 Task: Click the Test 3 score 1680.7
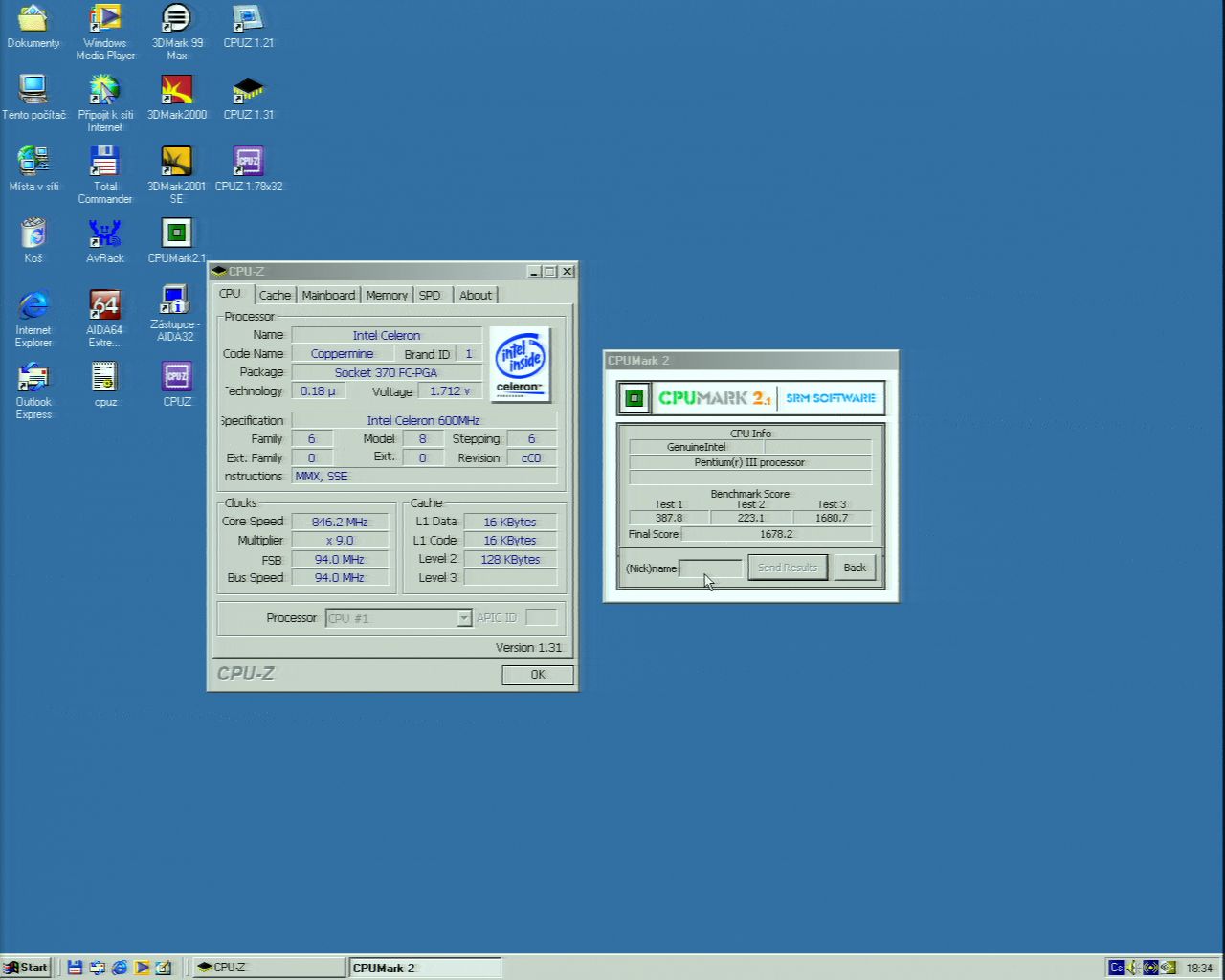[832, 518]
